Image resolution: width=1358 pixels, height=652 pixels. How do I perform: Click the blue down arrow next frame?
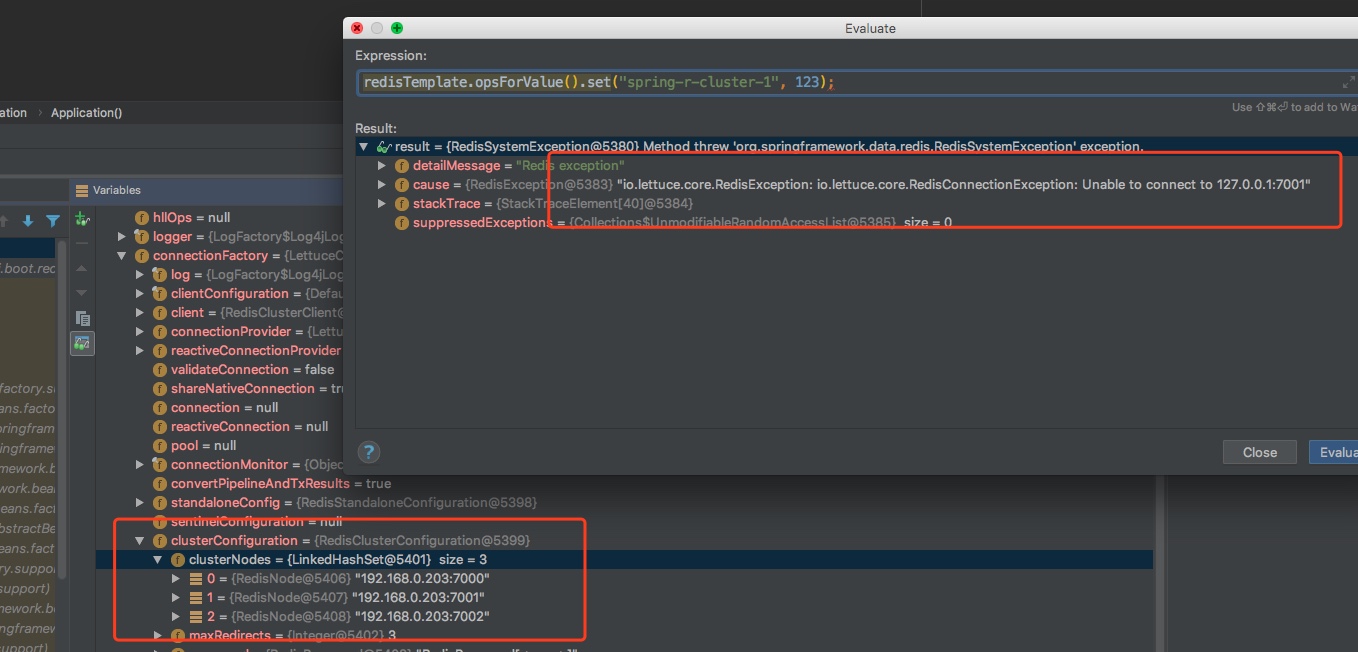28,221
